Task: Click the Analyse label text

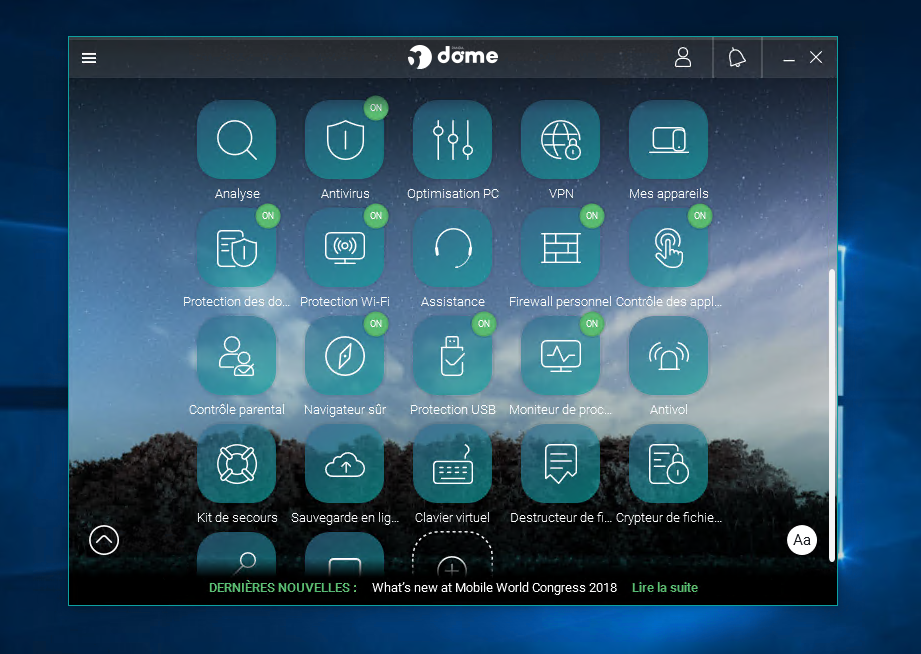Action: click(237, 193)
